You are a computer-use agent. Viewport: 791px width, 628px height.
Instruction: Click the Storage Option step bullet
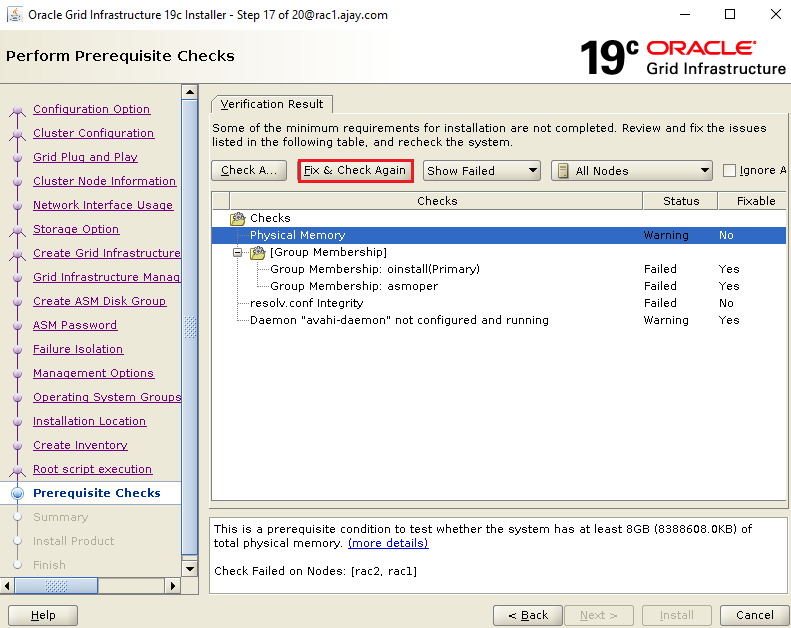click(x=18, y=230)
